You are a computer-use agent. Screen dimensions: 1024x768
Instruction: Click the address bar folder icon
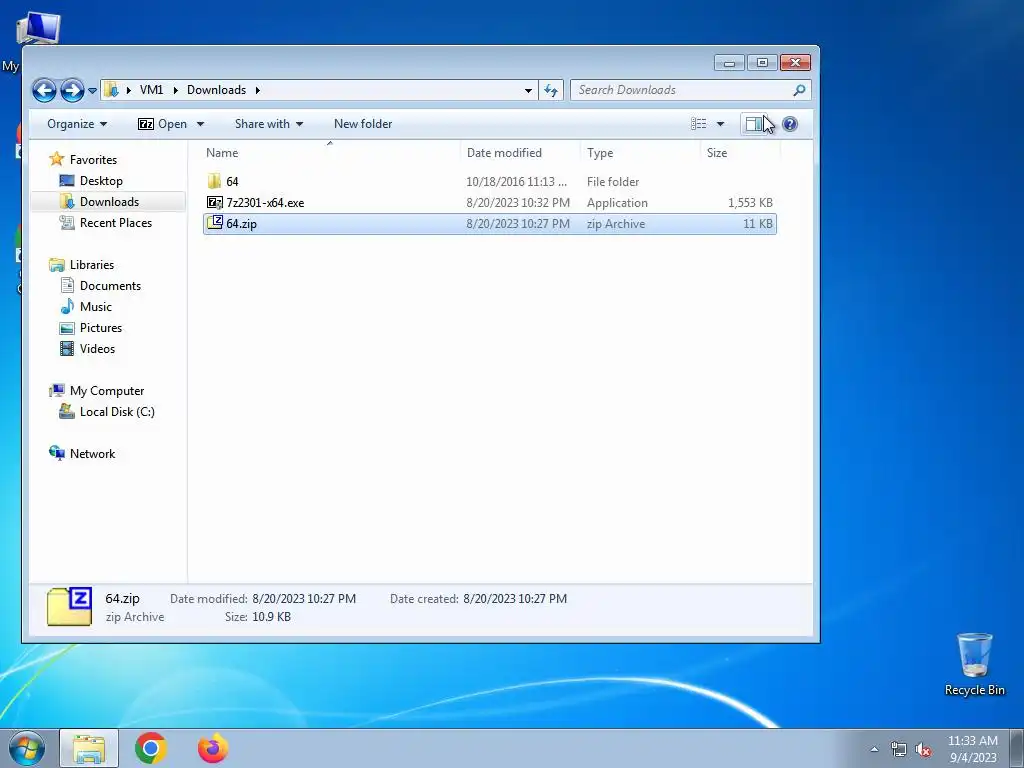click(112, 90)
